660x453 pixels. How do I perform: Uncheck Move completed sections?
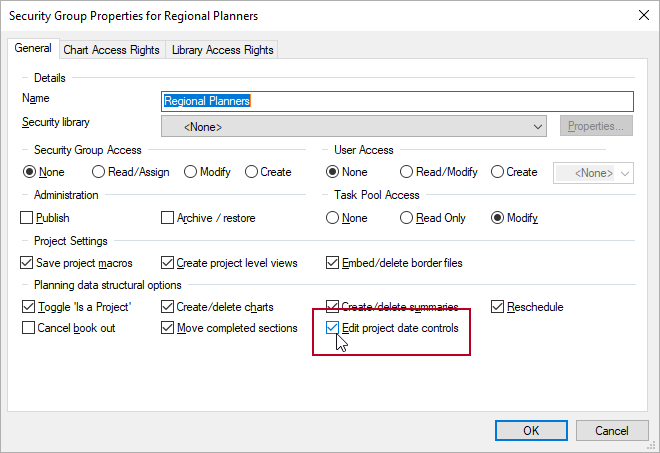coord(168,328)
